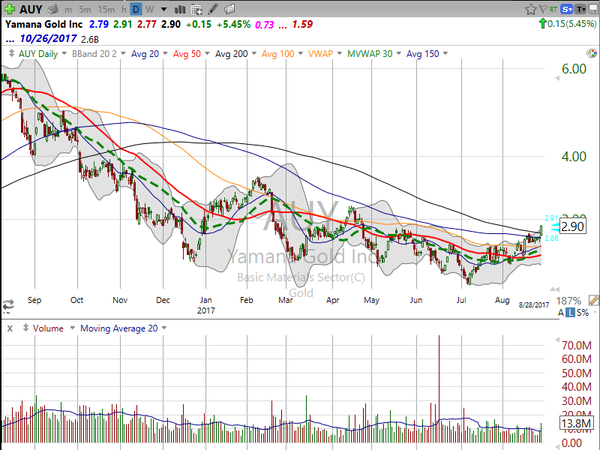Expand Avg 200 dropdown arrow
This screenshot has width=600, height=450.
click(254, 54)
